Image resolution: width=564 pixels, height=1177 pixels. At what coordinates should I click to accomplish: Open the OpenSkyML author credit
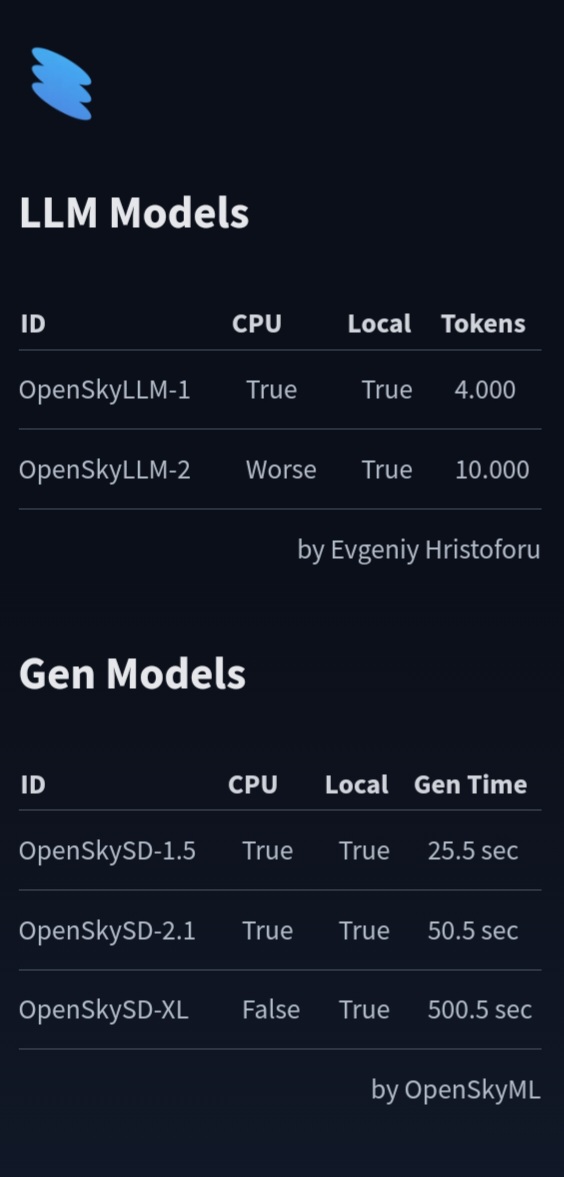click(455, 1089)
